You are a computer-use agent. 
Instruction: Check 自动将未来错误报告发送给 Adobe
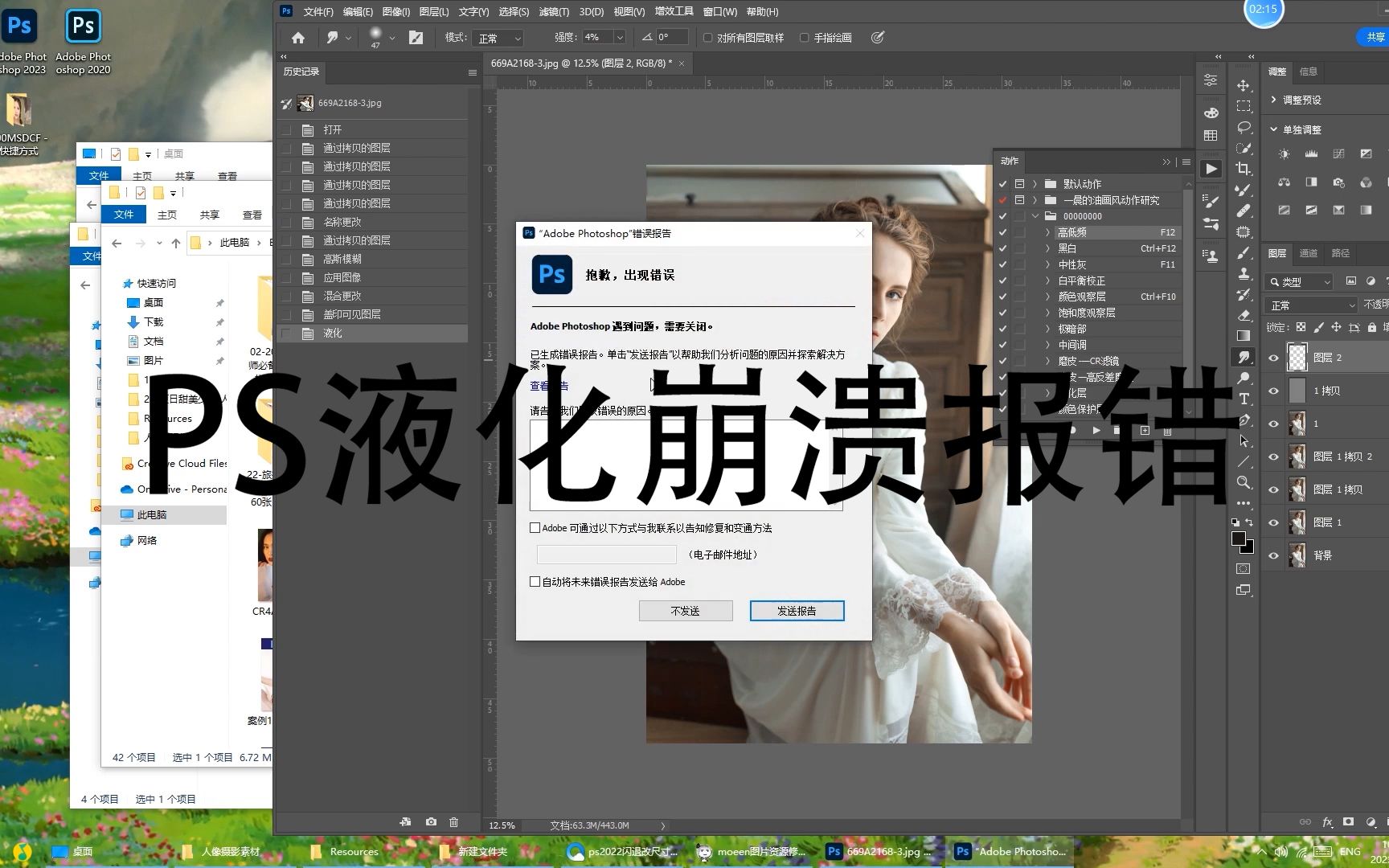(x=535, y=581)
